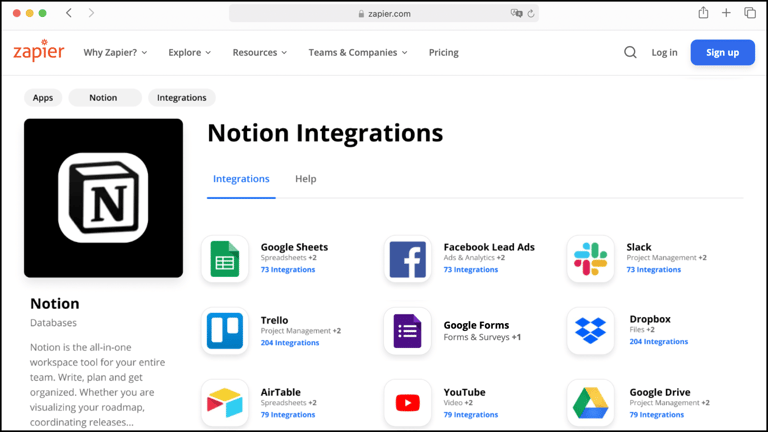The width and height of the screenshot is (768, 432).
Task: Click the Trello title text
Action: click(274, 320)
